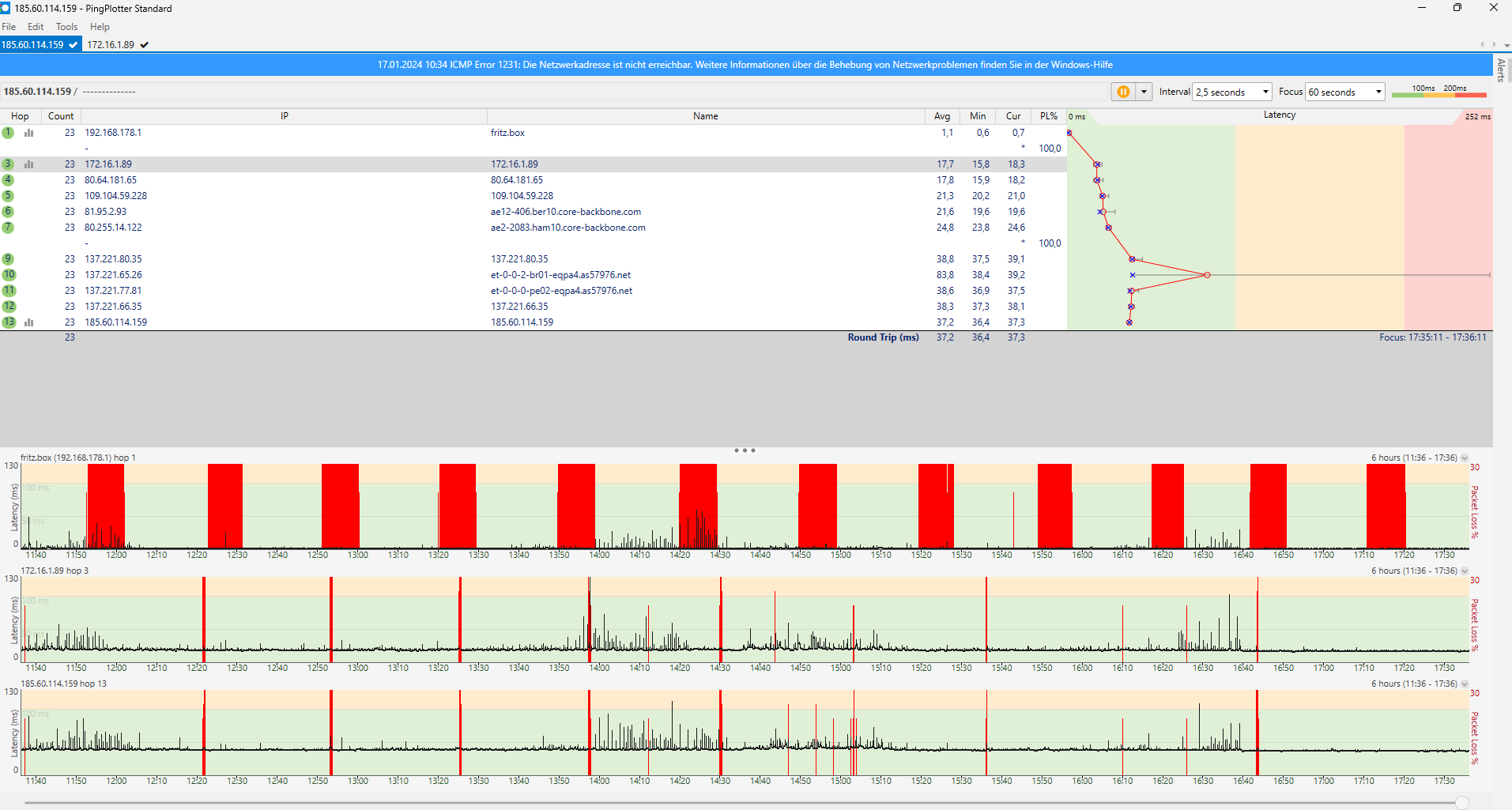Open the dropdown arrow beside the pause button
1512x810 pixels.
pyautogui.click(x=1144, y=92)
